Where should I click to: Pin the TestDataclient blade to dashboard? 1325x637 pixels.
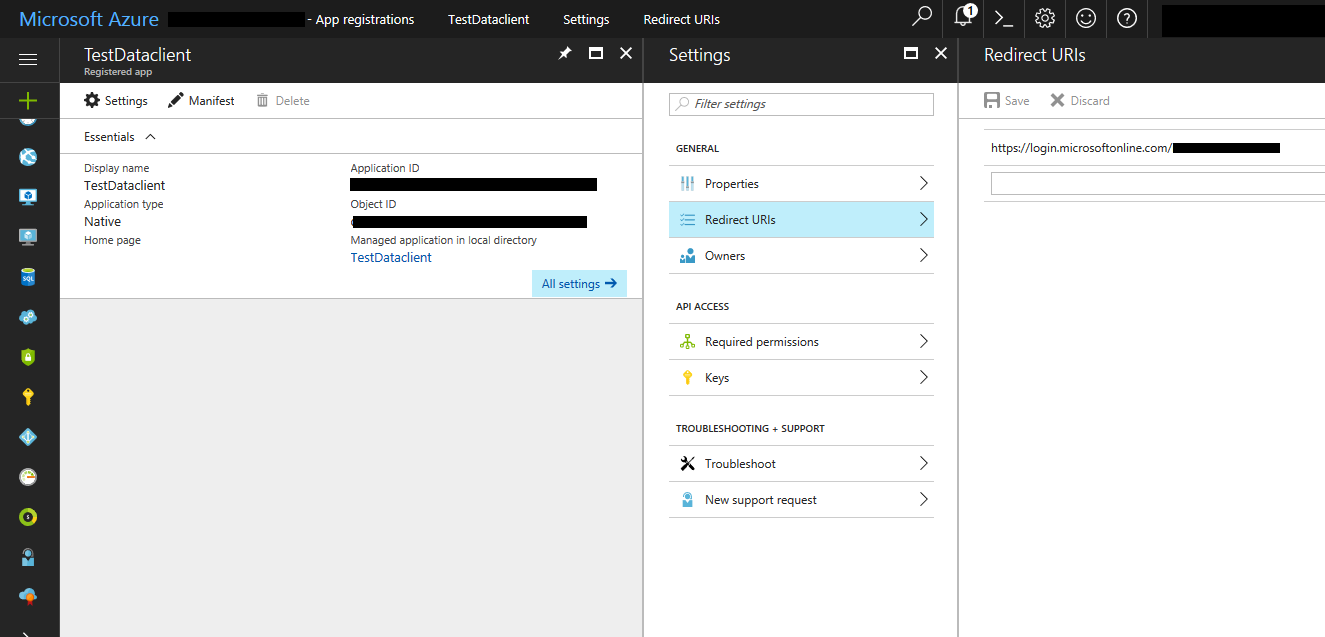[x=565, y=53]
